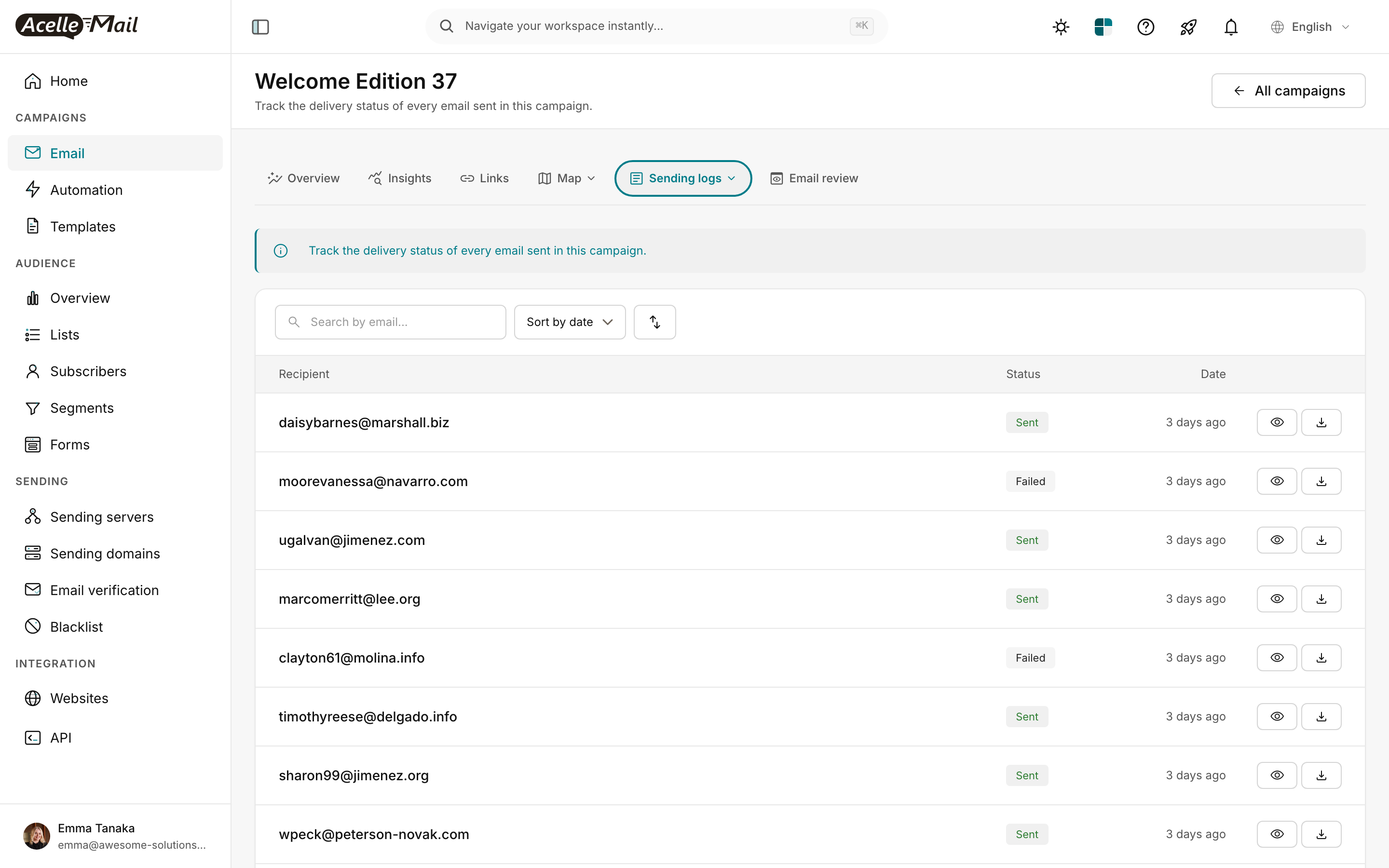The width and height of the screenshot is (1389, 868).
Task: View log for moorevanessa@navarro.com
Action: pyautogui.click(x=1277, y=481)
